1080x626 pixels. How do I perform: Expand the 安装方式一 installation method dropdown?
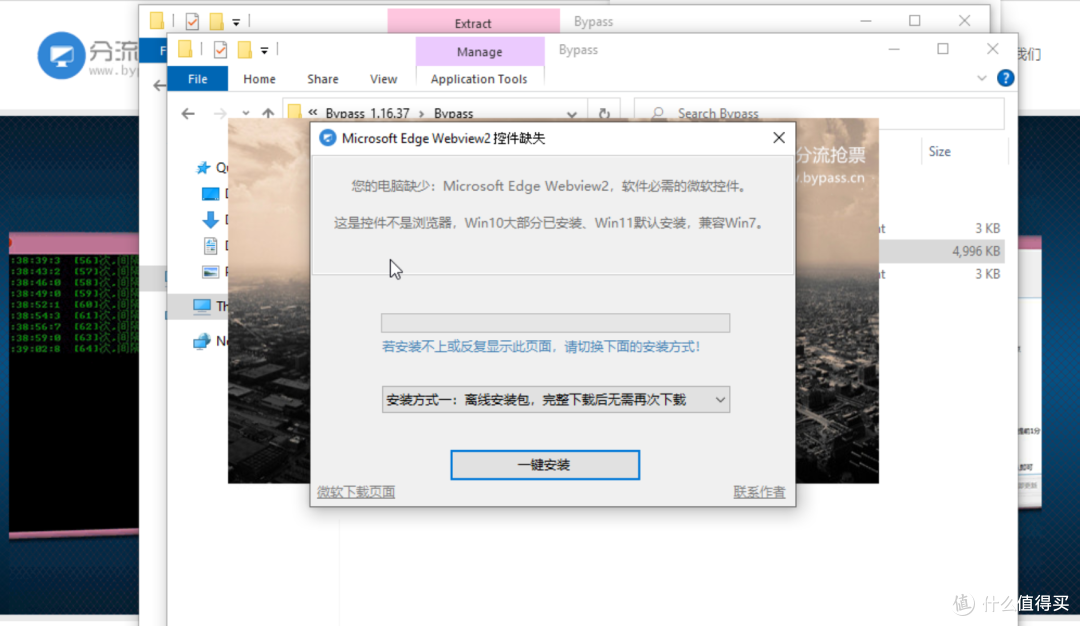point(555,399)
